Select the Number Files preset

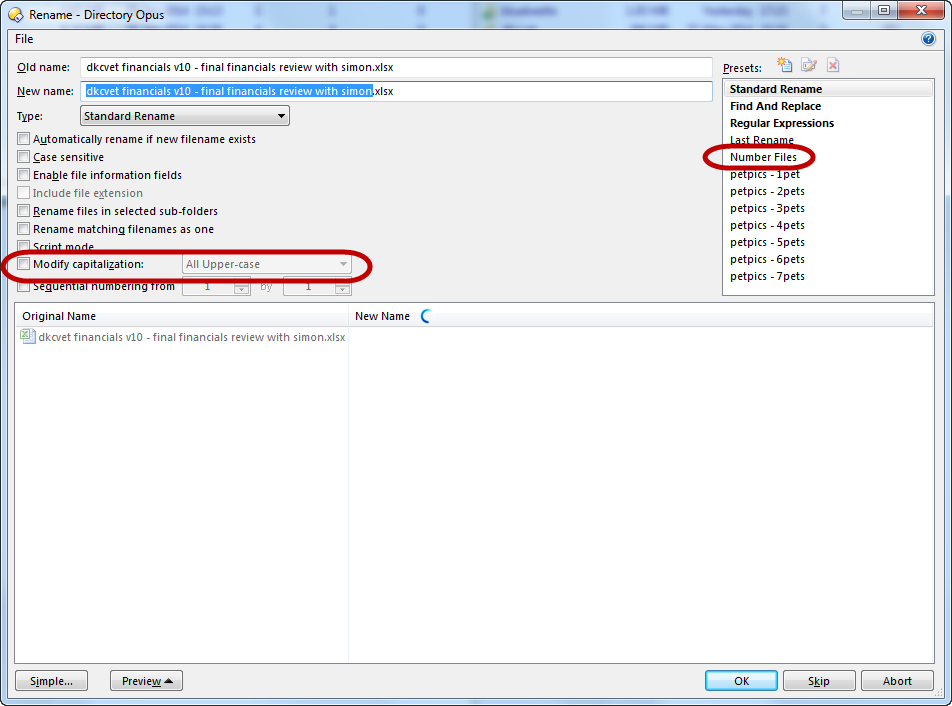pyautogui.click(x=763, y=157)
